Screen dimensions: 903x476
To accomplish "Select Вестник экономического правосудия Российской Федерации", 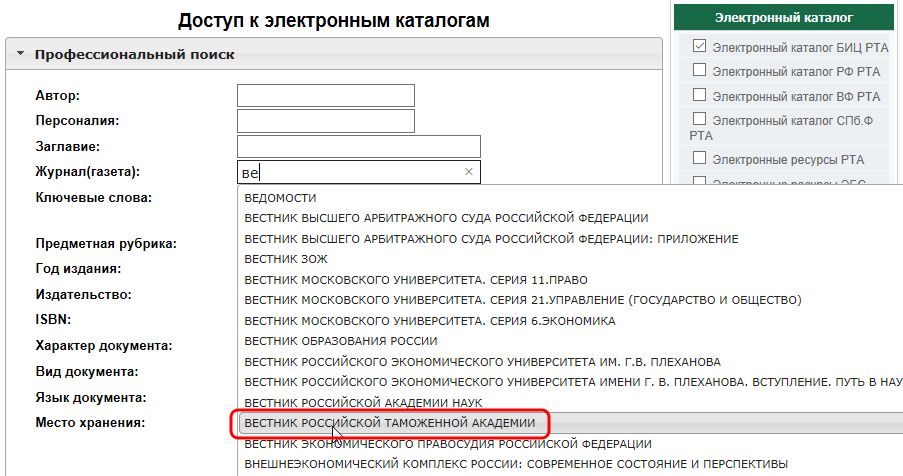I will (x=448, y=444).
